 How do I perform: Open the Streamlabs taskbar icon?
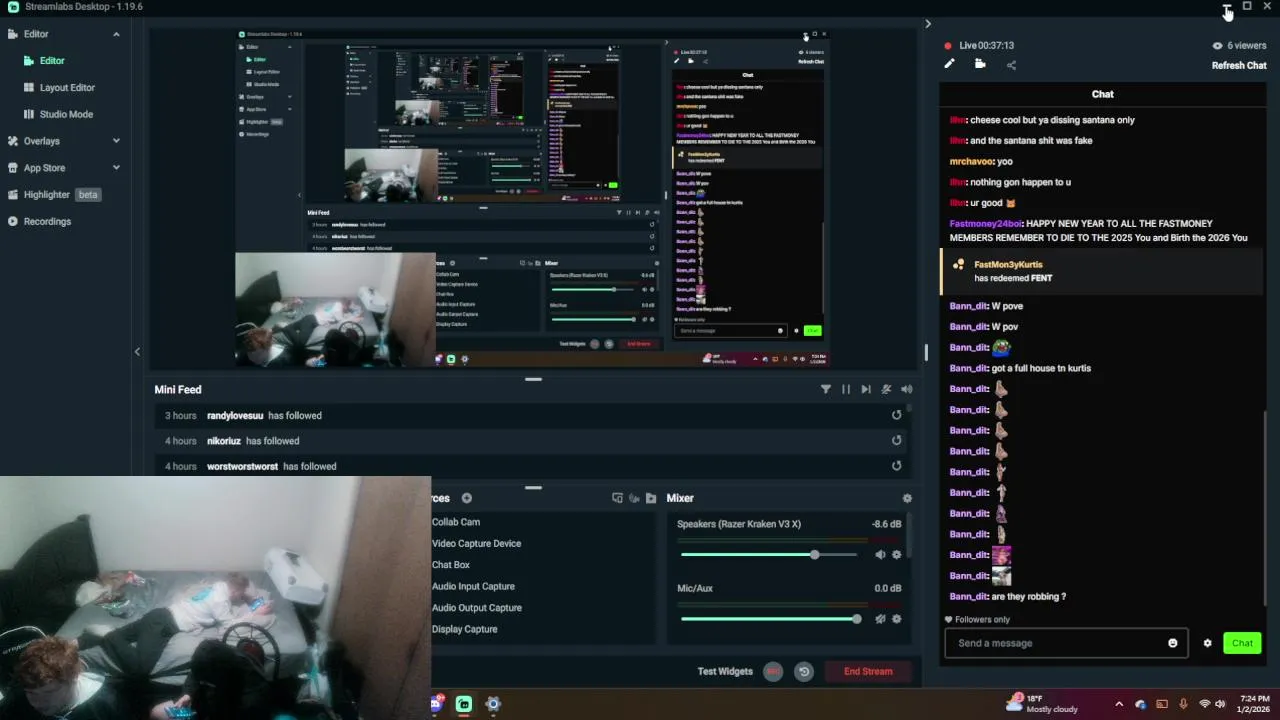point(464,704)
